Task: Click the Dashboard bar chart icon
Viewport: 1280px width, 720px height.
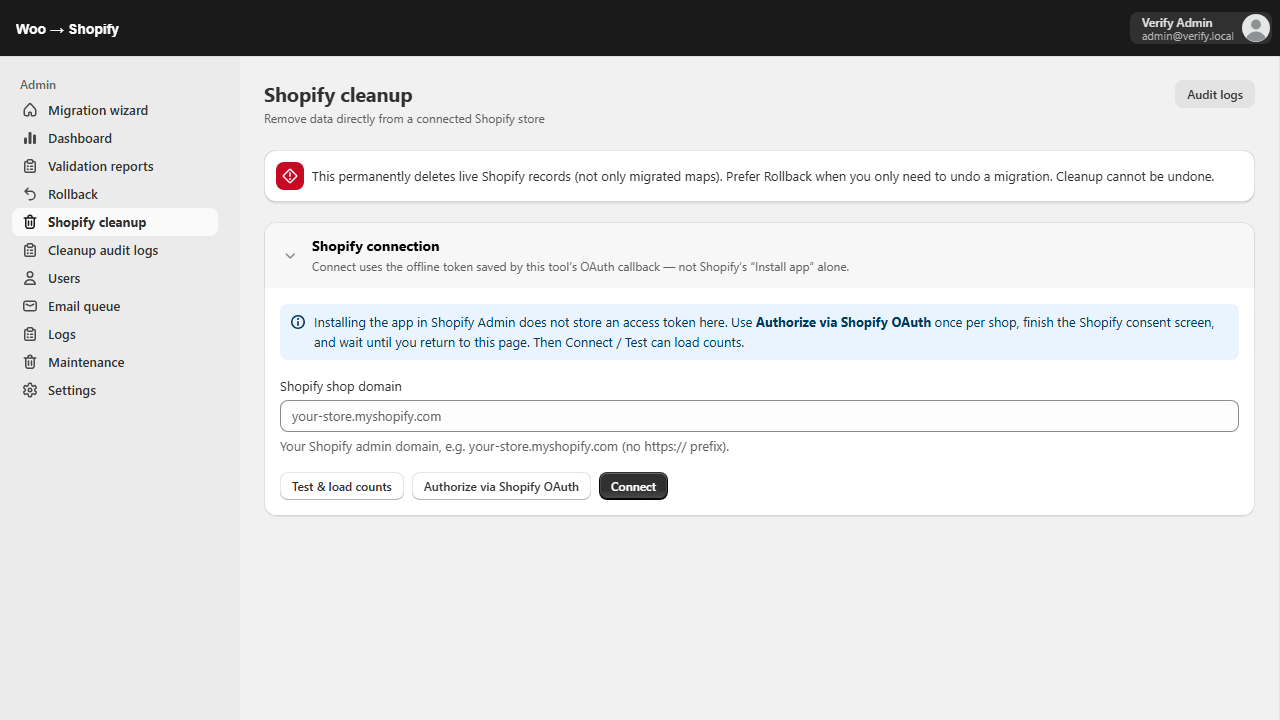Action: point(30,138)
